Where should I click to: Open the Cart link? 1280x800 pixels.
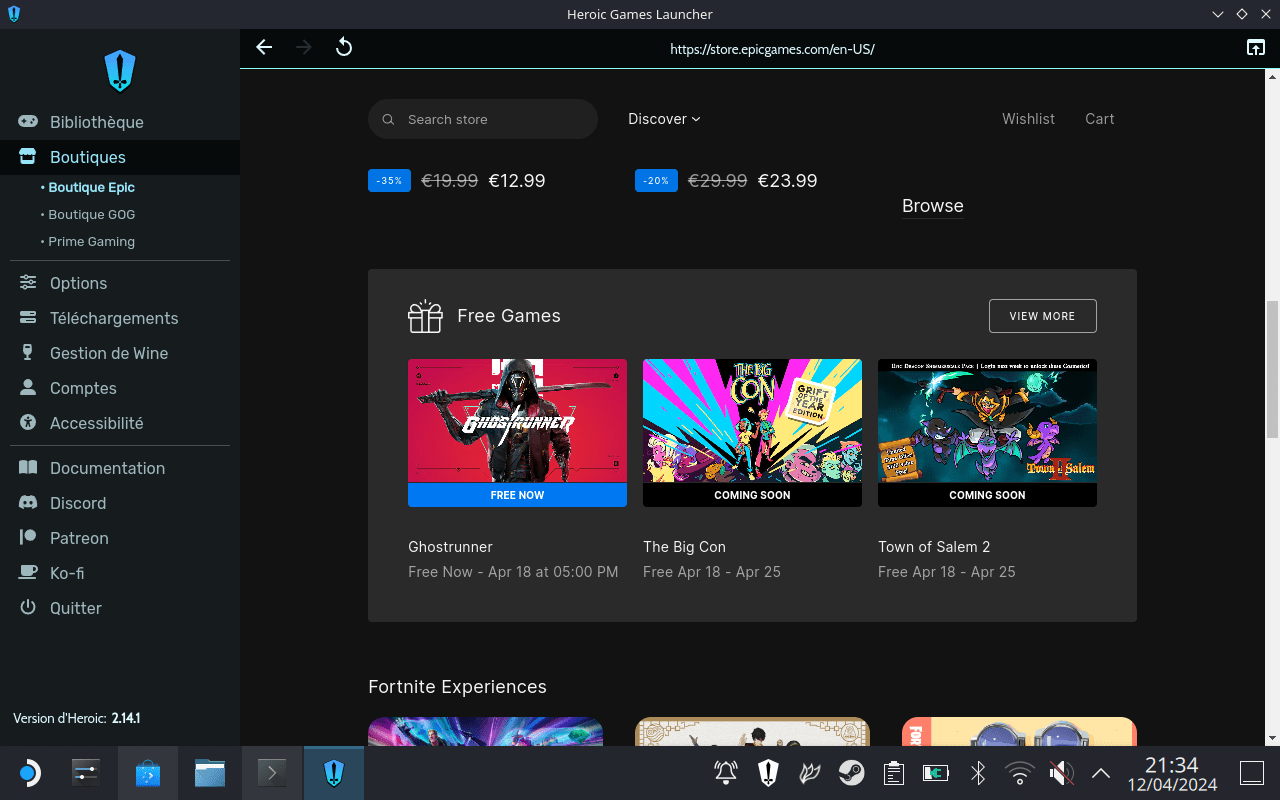coord(1099,119)
